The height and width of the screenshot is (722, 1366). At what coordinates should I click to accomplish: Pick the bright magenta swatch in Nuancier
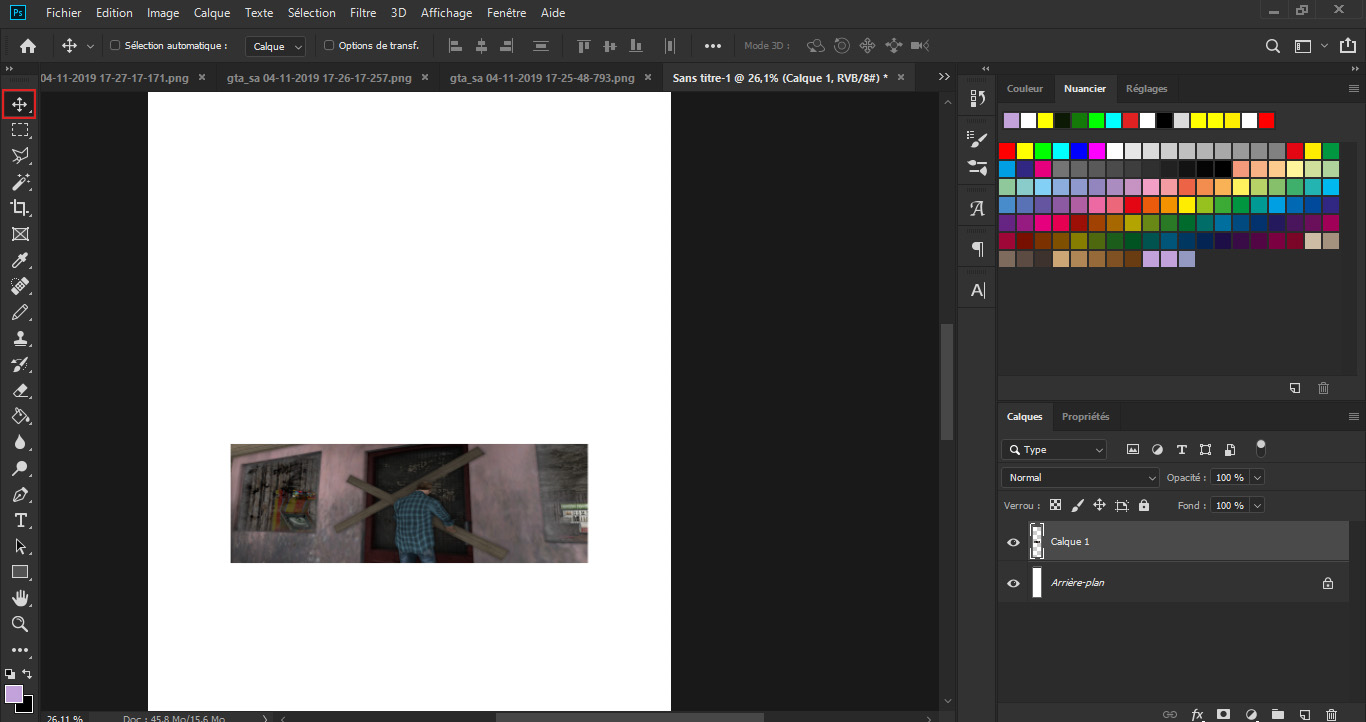coord(1097,151)
